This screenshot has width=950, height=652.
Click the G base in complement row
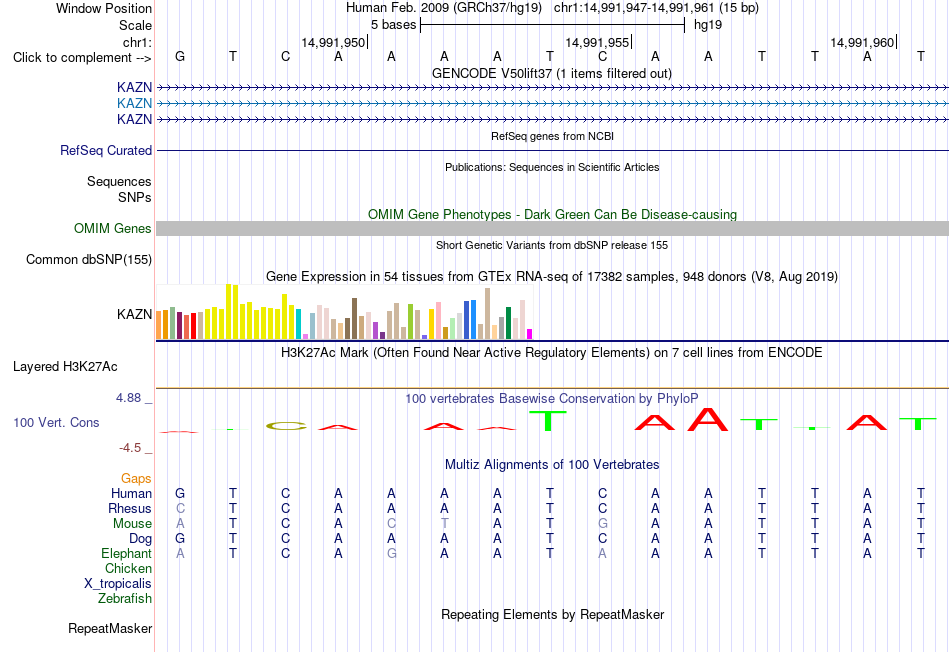[x=180, y=56]
